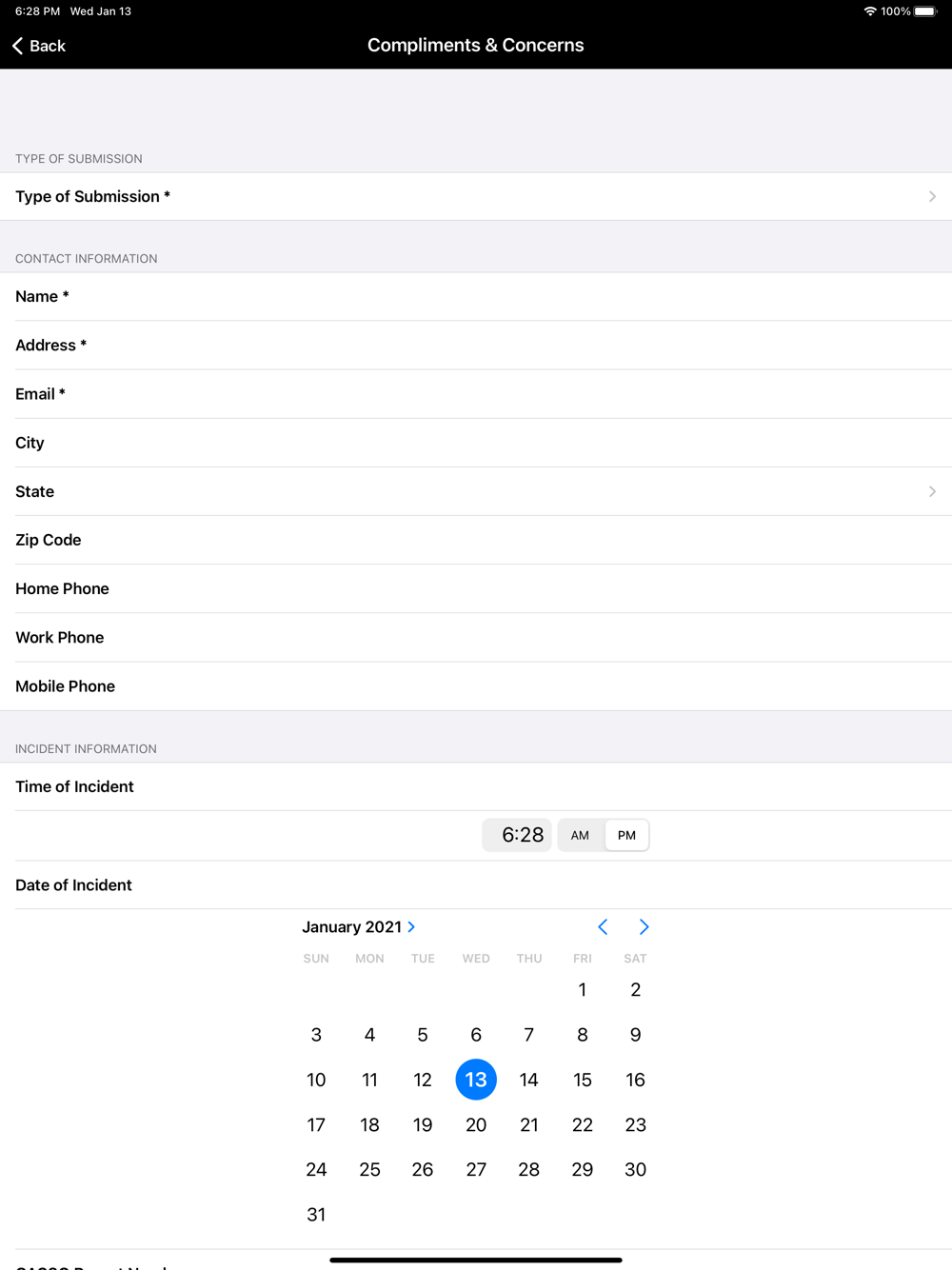The image size is (952, 1270).
Task: Set incident date to the 22nd
Action: point(583,1125)
